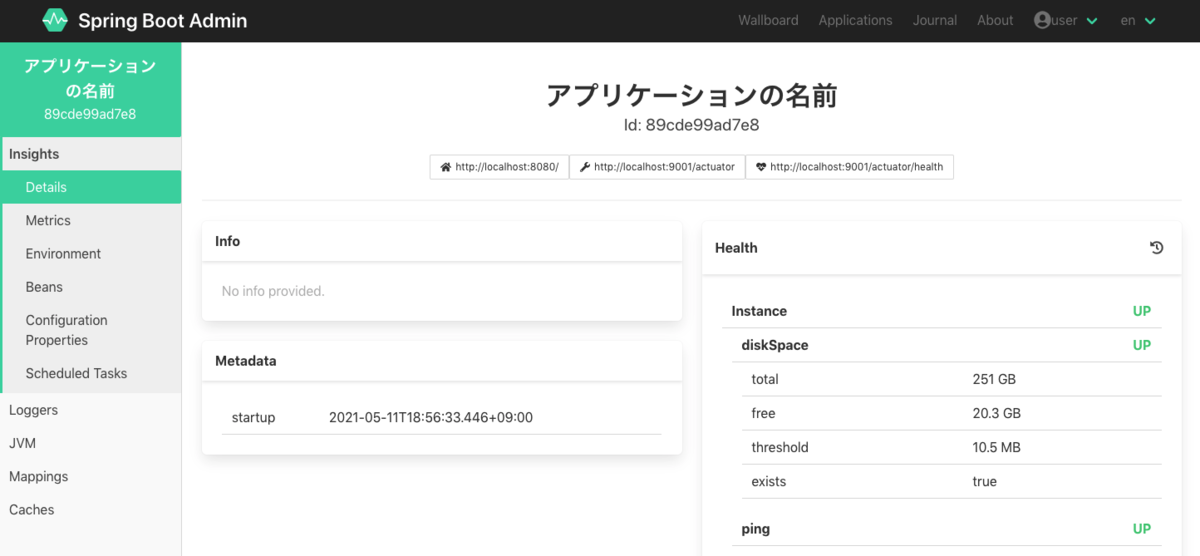Click the localhost:9001/actuator/health link button
Screen dimensions: 1200x556
point(849,167)
